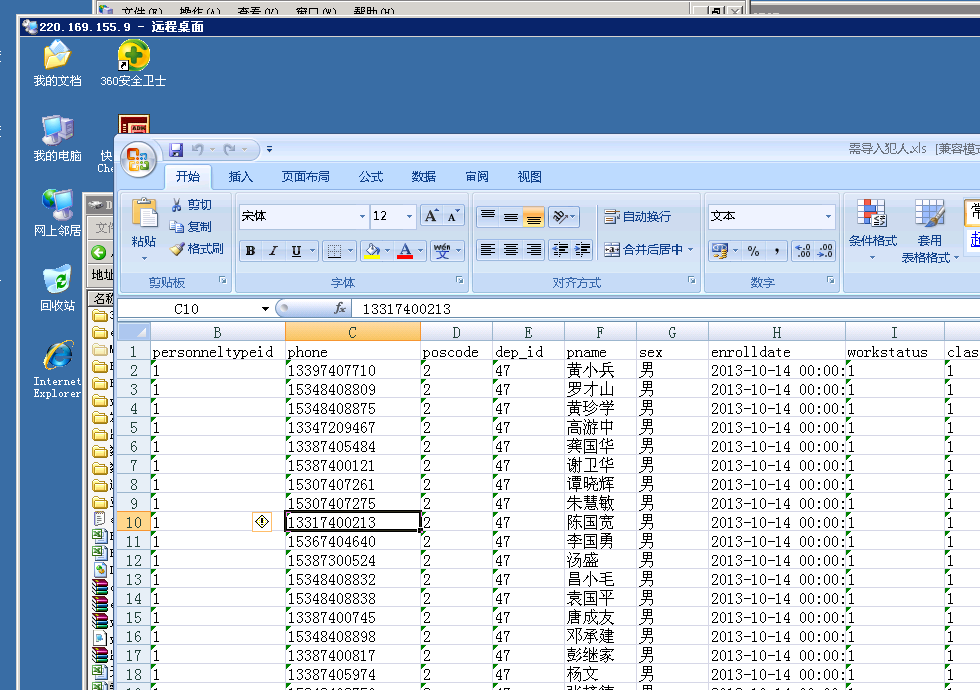Viewport: 980px width, 690px height.
Task: Open the fill color dropdown arrow
Action: 388,251
